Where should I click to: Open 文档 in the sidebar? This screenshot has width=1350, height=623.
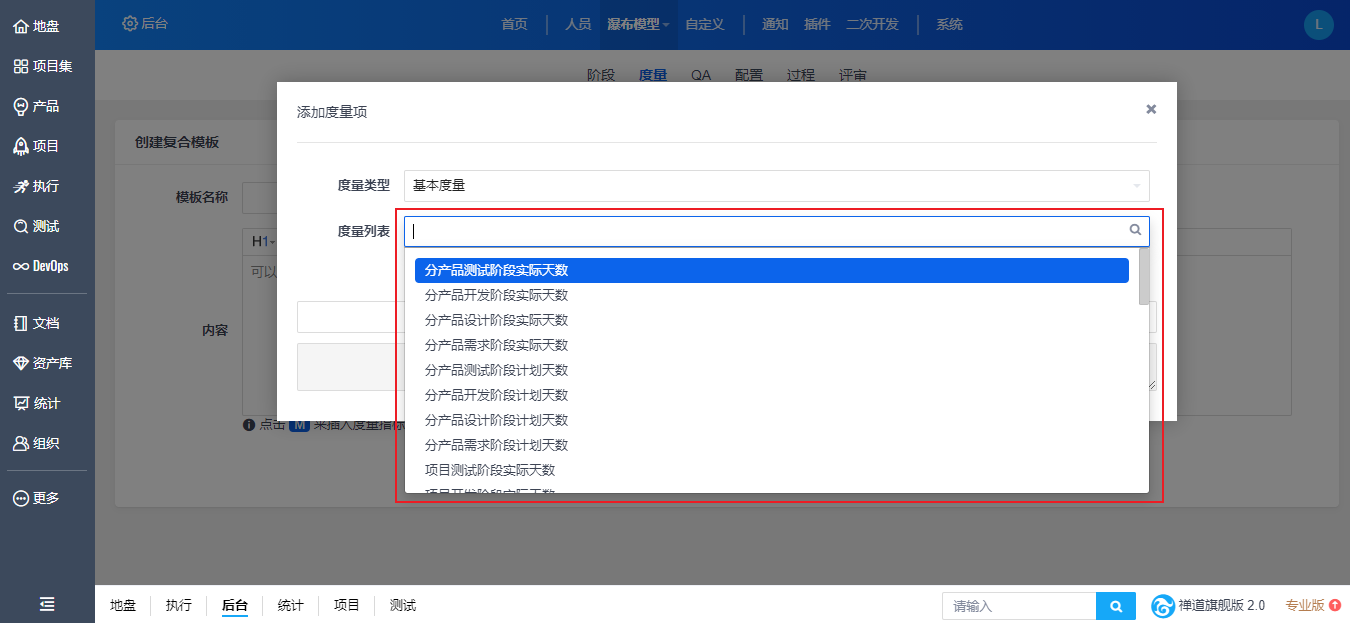[x=36, y=323]
